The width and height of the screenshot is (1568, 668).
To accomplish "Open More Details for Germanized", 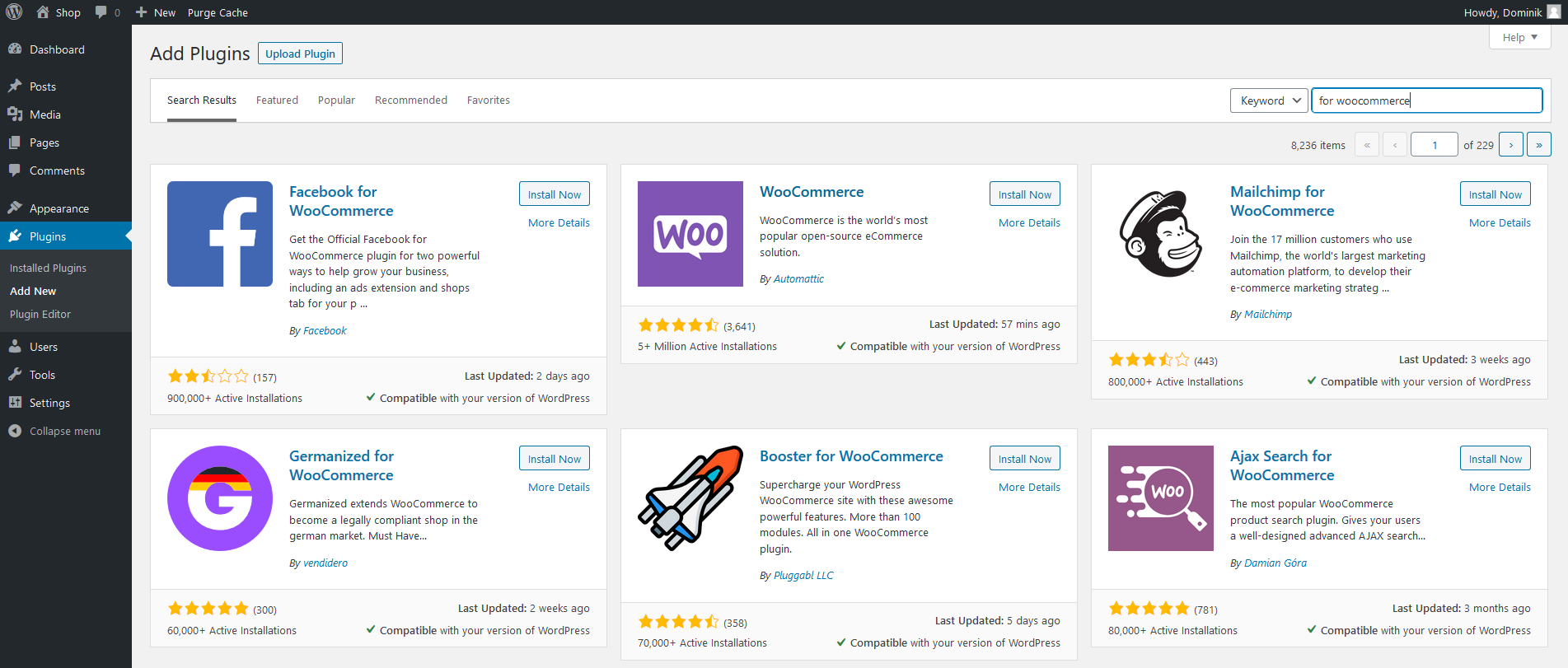I will click(559, 488).
